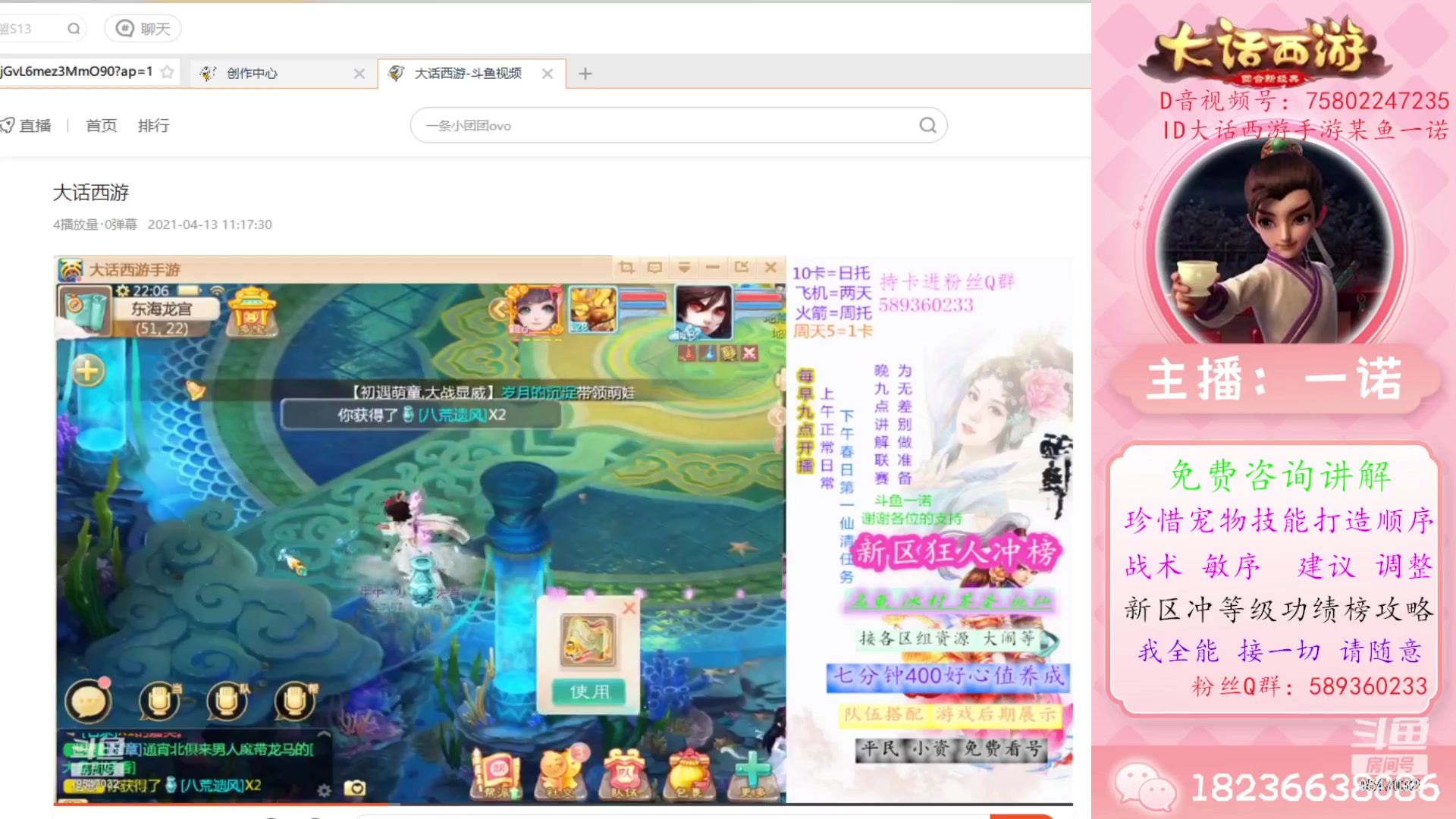This screenshot has width=1456, height=819.
Task: Open the emulator message icon
Action: 655,267
